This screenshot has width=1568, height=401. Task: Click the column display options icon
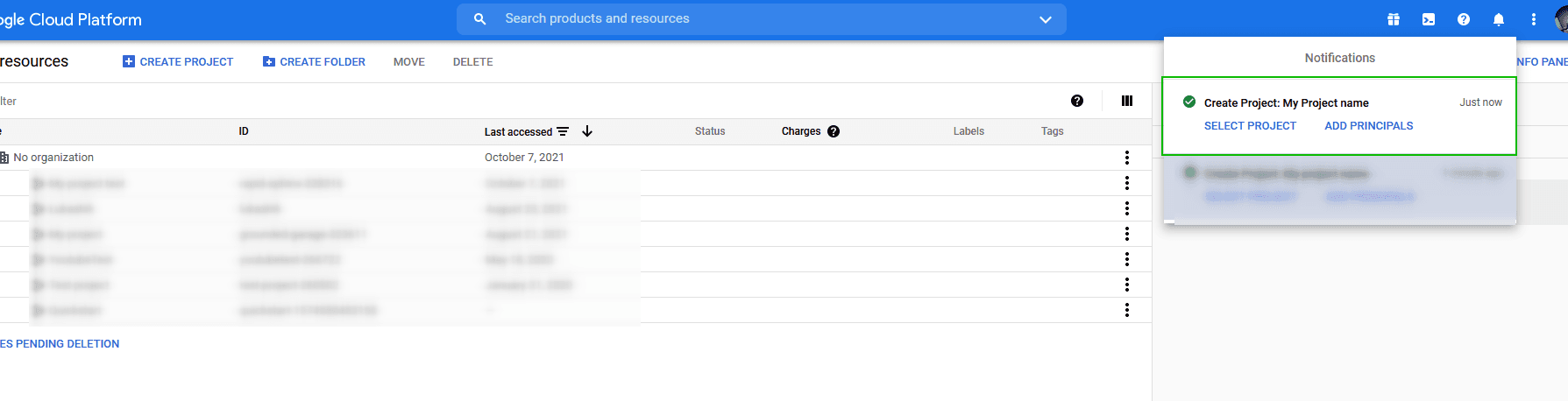[x=1127, y=101]
